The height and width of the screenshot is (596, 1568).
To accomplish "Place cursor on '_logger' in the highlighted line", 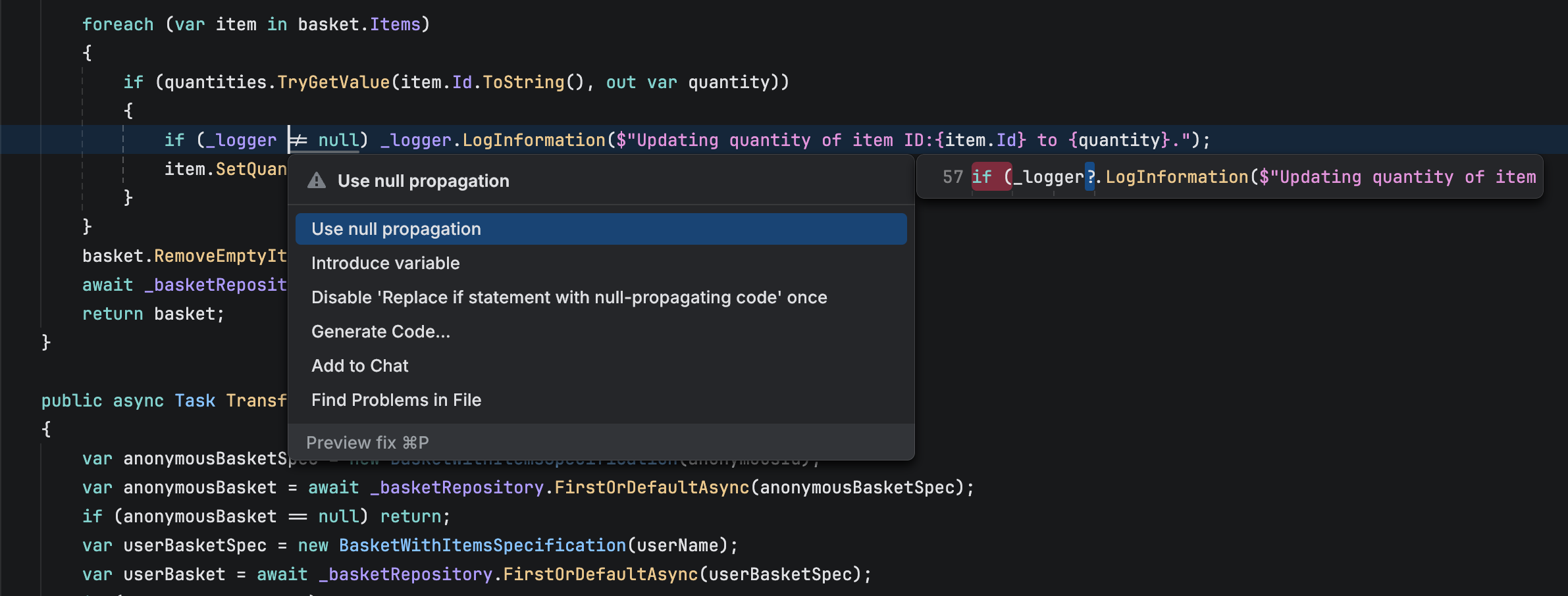I will pos(242,139).
